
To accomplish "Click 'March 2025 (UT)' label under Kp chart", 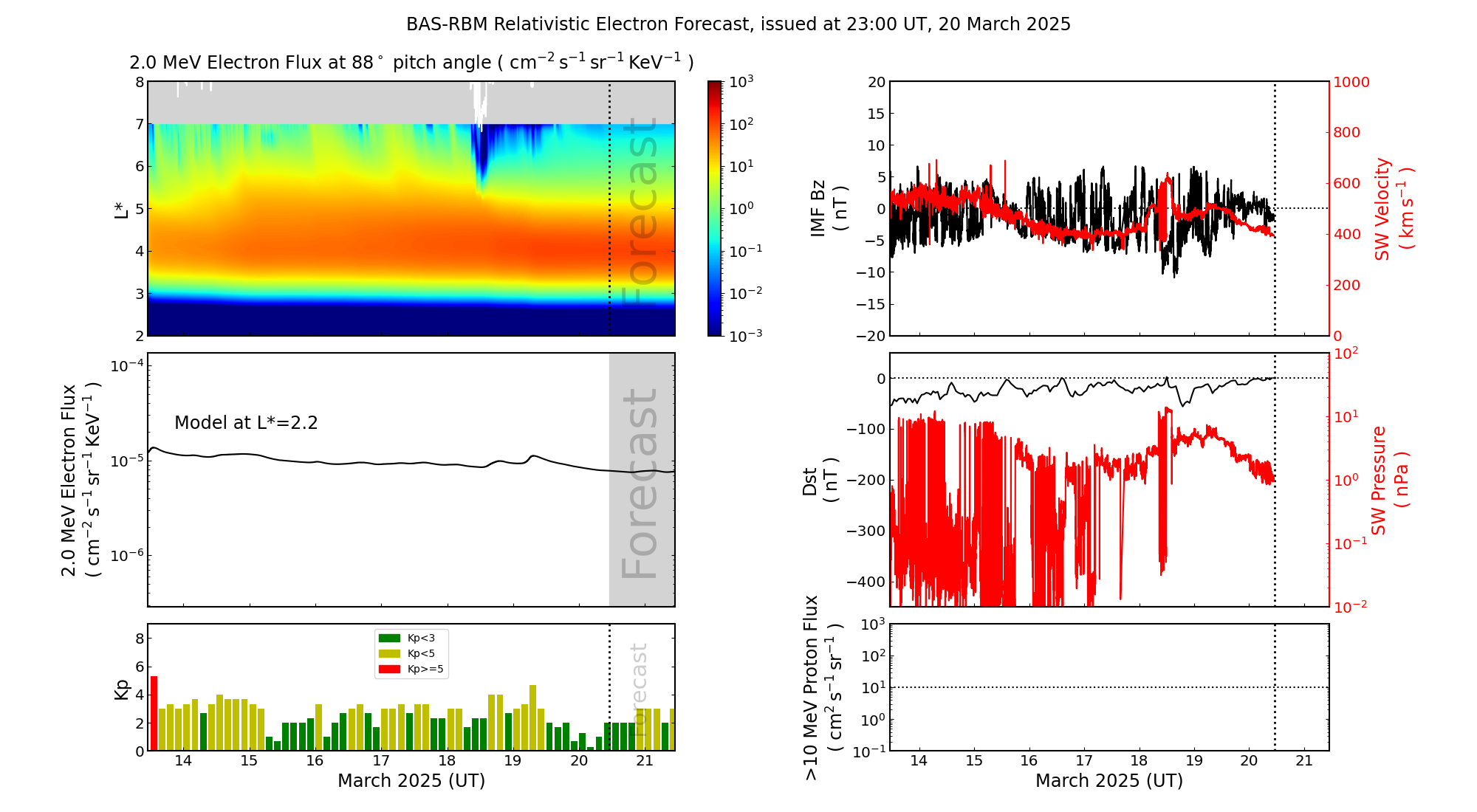I will tap(411, 781).
